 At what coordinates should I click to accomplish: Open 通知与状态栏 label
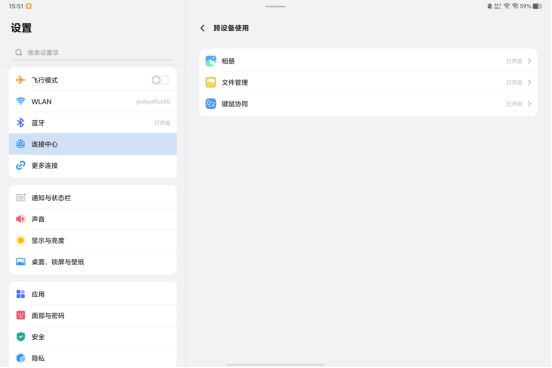(x=51, y=198)
